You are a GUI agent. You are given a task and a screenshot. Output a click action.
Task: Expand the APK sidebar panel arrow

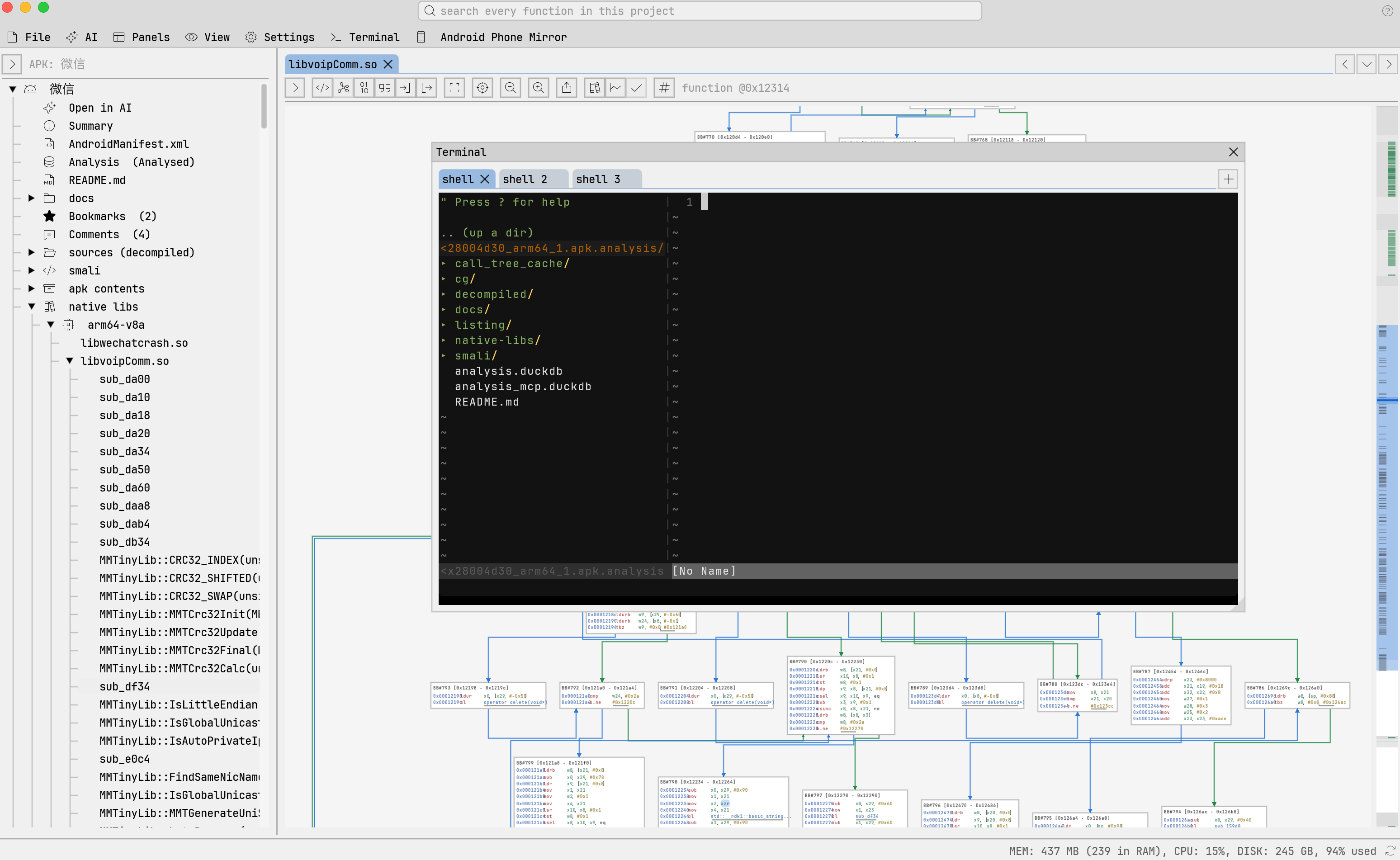coord(12,64)
